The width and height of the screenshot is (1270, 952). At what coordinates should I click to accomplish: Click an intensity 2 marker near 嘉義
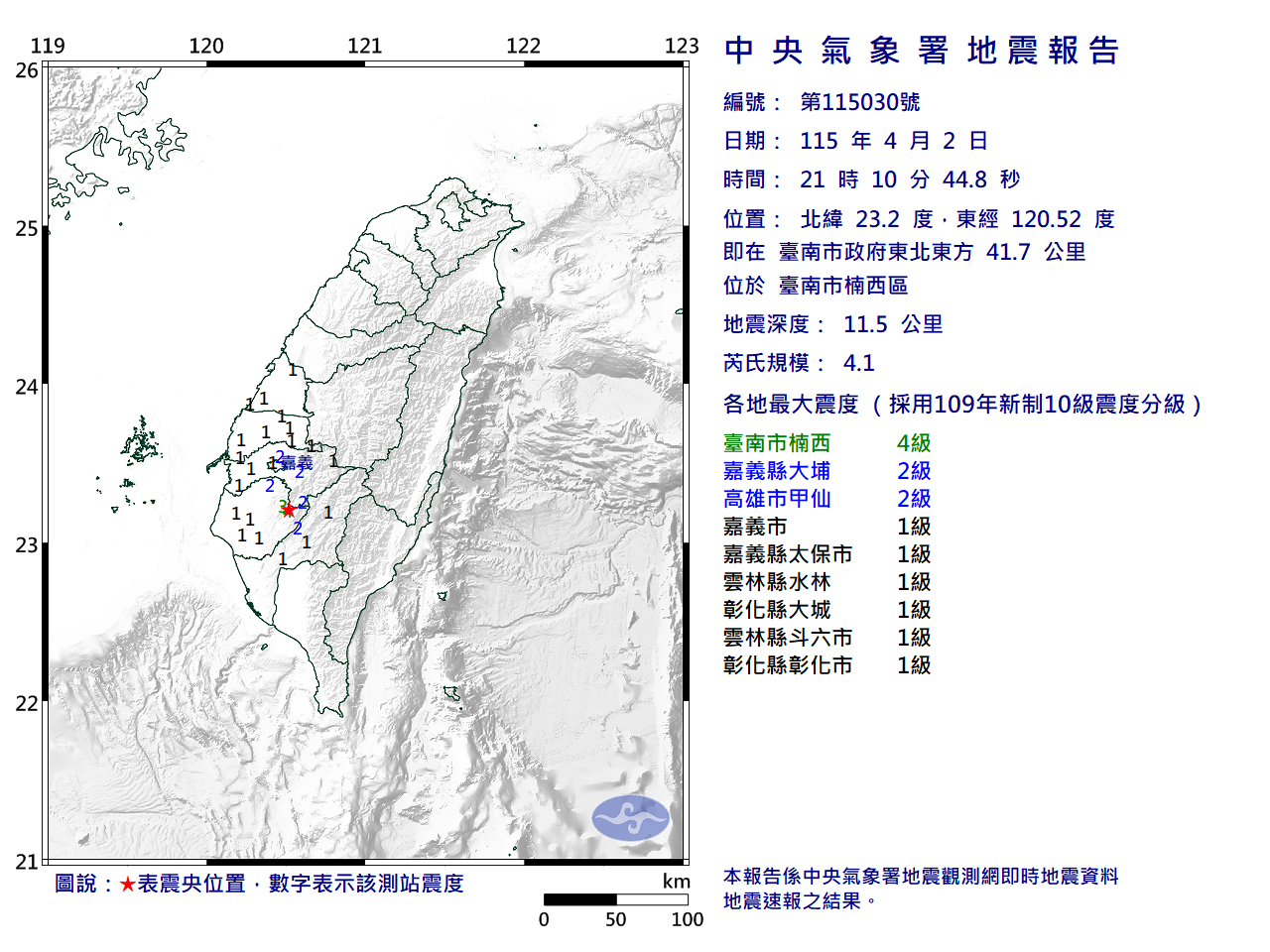(280, 457)
